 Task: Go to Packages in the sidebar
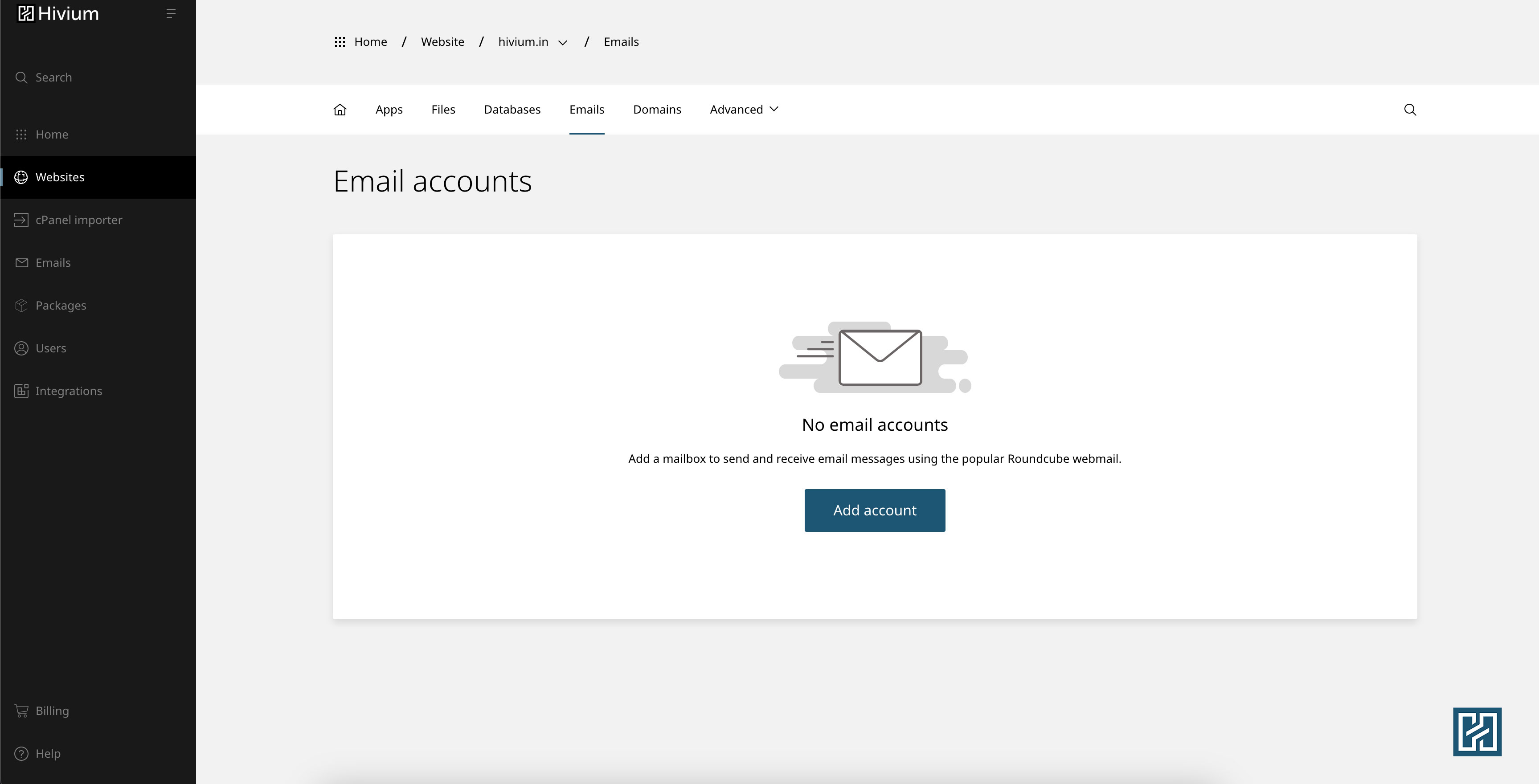(x=60, y=305)
